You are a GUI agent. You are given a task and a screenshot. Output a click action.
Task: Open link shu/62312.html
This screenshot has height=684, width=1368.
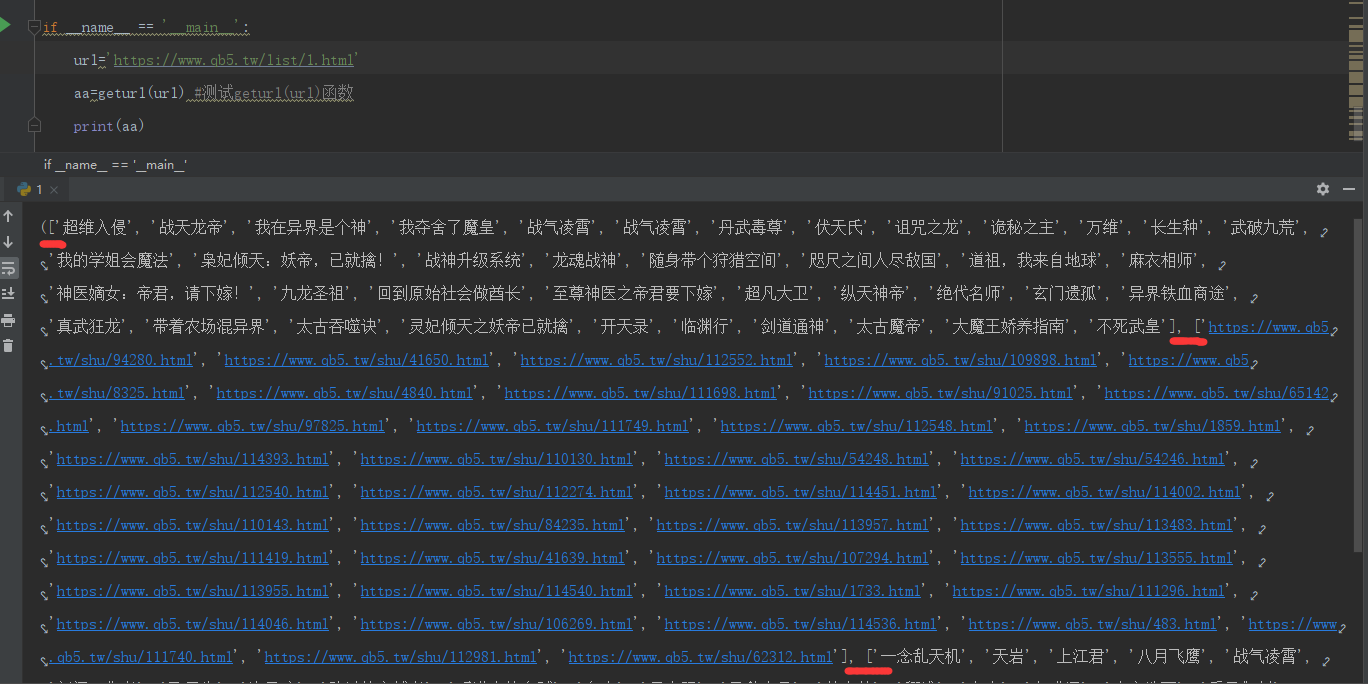[701, 657]
